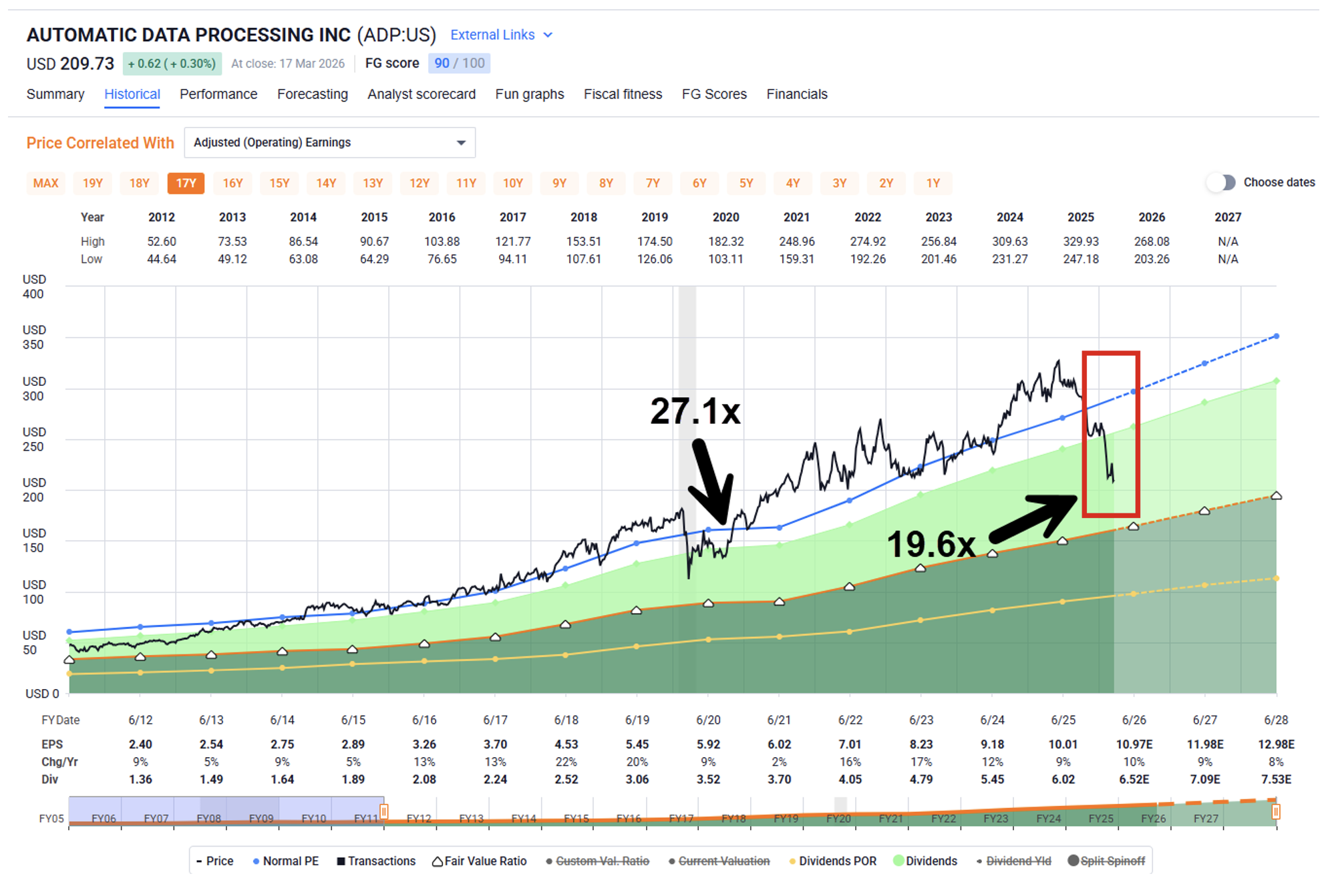Toggle Normal PE legend dot
Image resolution: width=1324 pixels, height=896 pixels.
click(256, 861)
